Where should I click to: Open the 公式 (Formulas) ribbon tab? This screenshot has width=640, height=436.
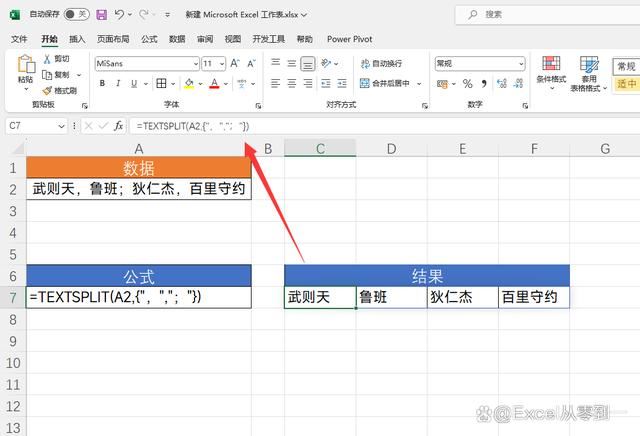pos(149,39)
